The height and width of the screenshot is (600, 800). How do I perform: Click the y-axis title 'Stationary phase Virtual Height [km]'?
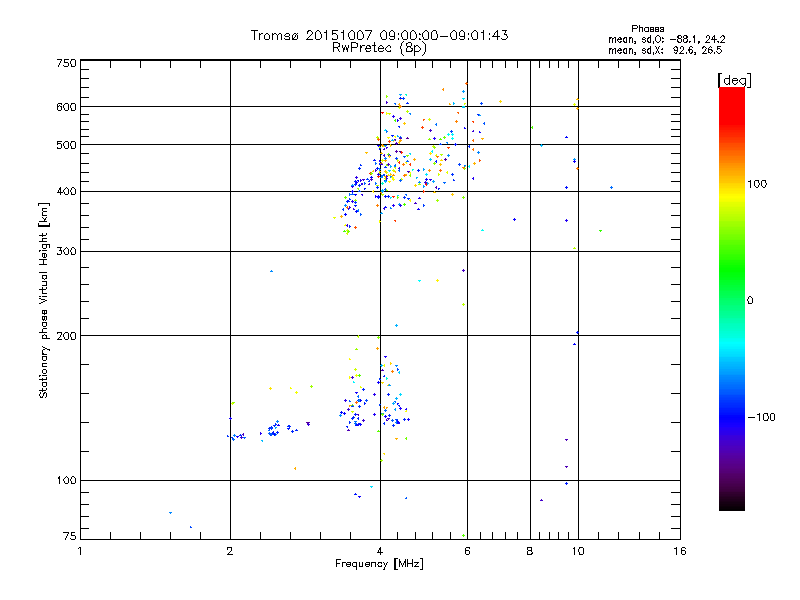tap(44, 300)
